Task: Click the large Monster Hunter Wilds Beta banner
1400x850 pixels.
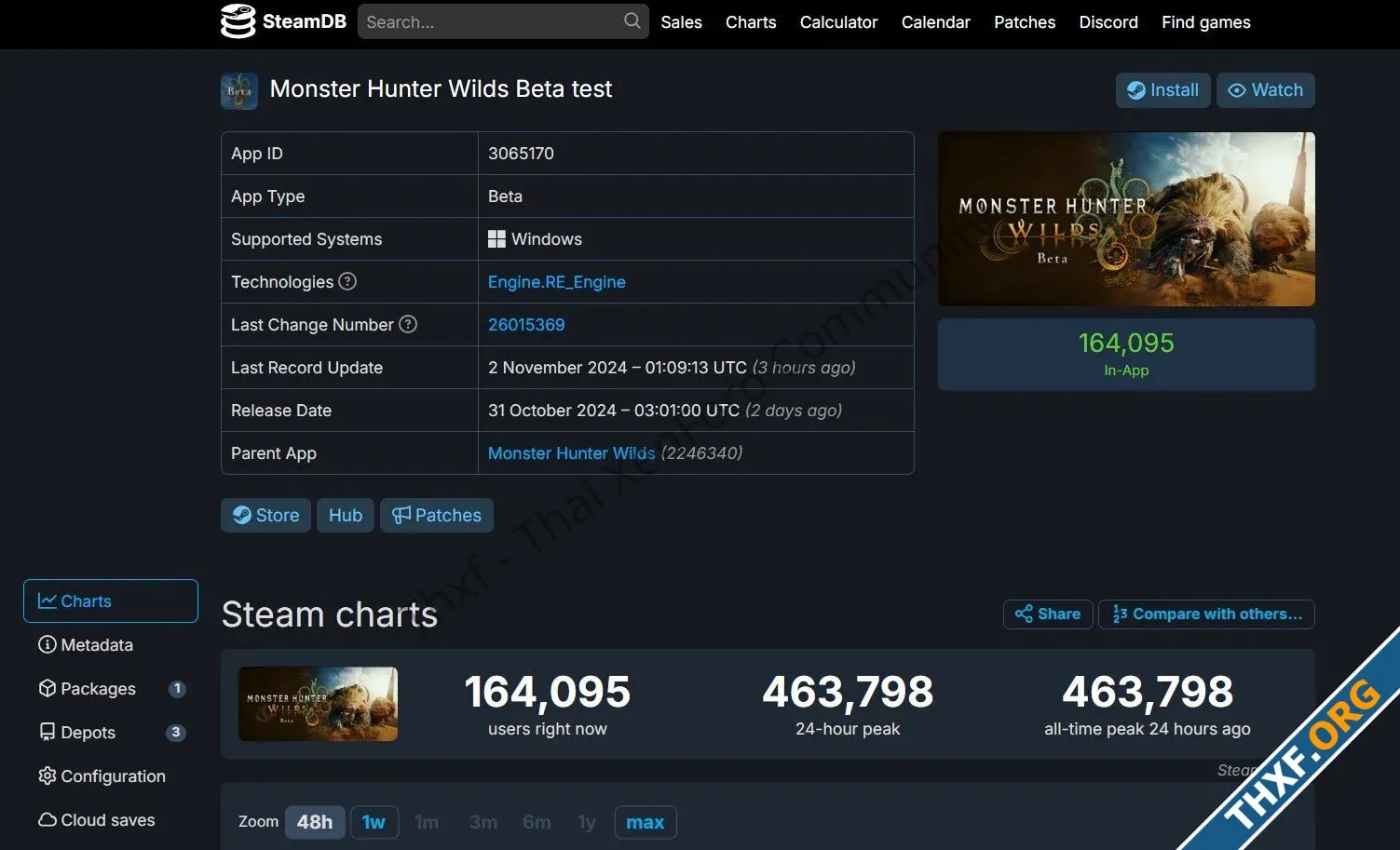Action: pos(1126,219)
